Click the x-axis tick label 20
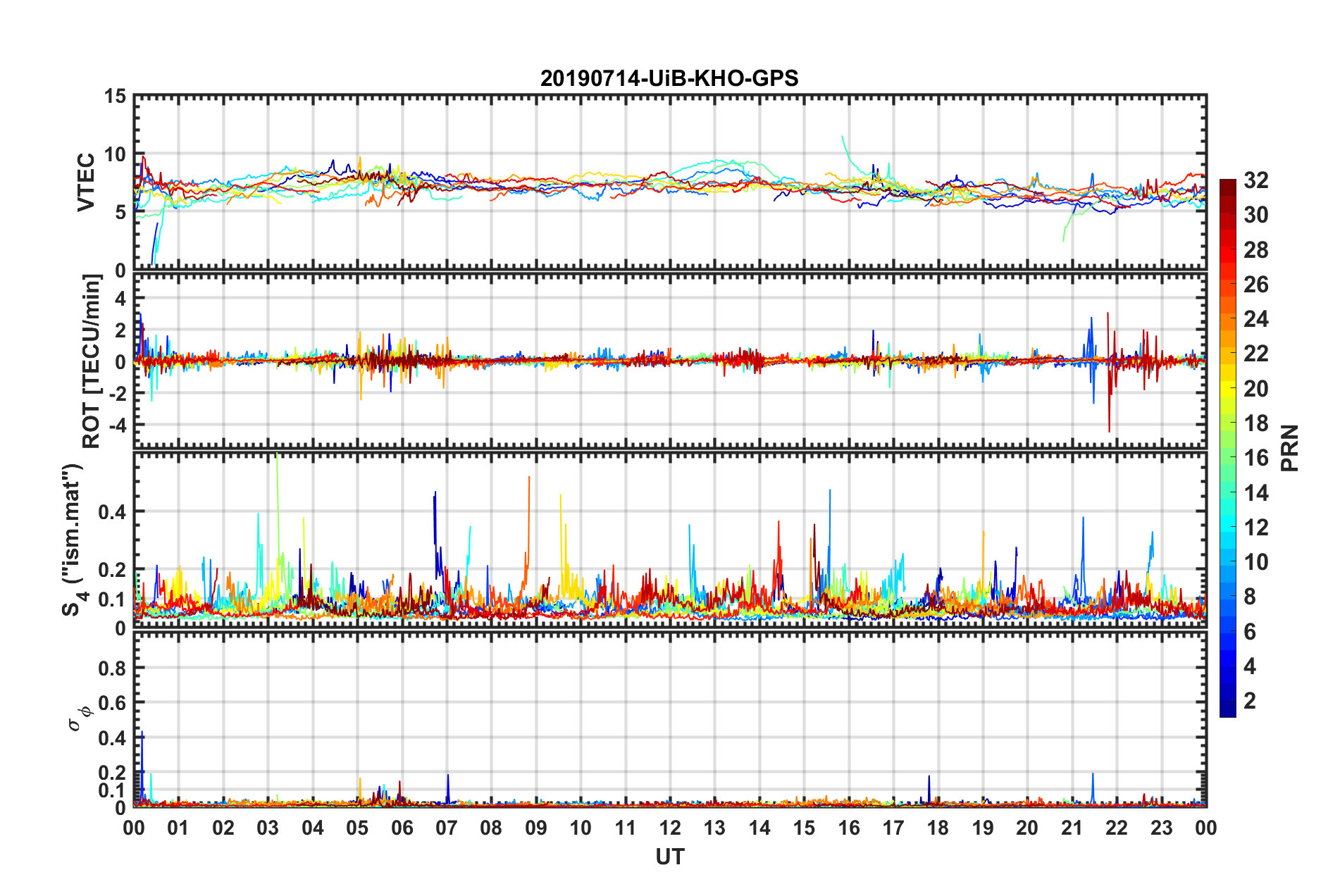 pyautogui.click(x=1027, y=828)
